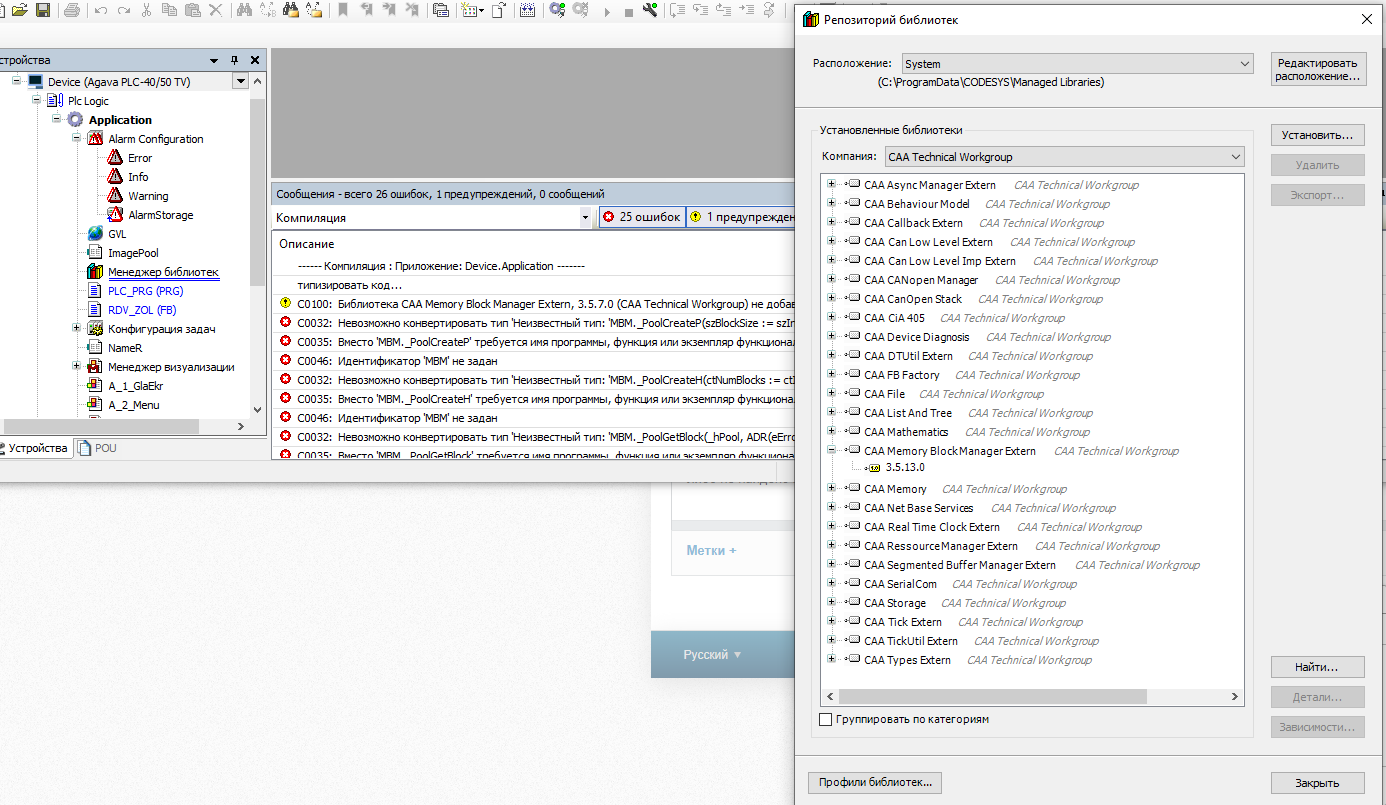Collapse CAA Memory Block Manager Extern node
Screen dimensions: 1386x805
tap(831, 451)
